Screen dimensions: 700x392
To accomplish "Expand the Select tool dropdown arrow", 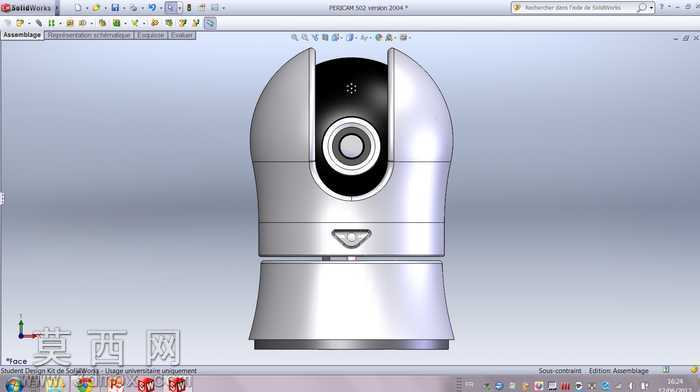I will click(x=179, y=8).
